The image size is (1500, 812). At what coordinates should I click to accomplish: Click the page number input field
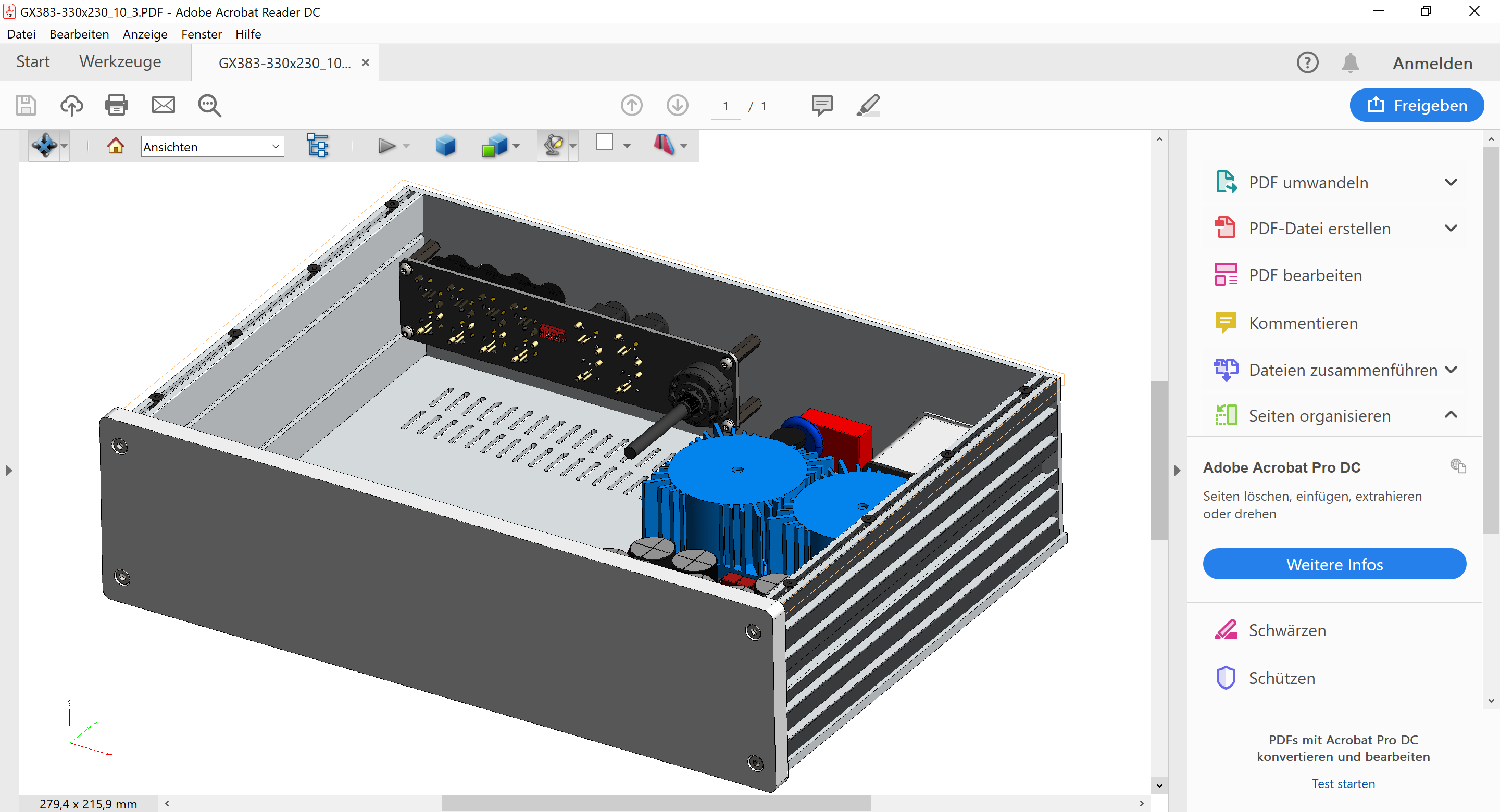point(726,106)
